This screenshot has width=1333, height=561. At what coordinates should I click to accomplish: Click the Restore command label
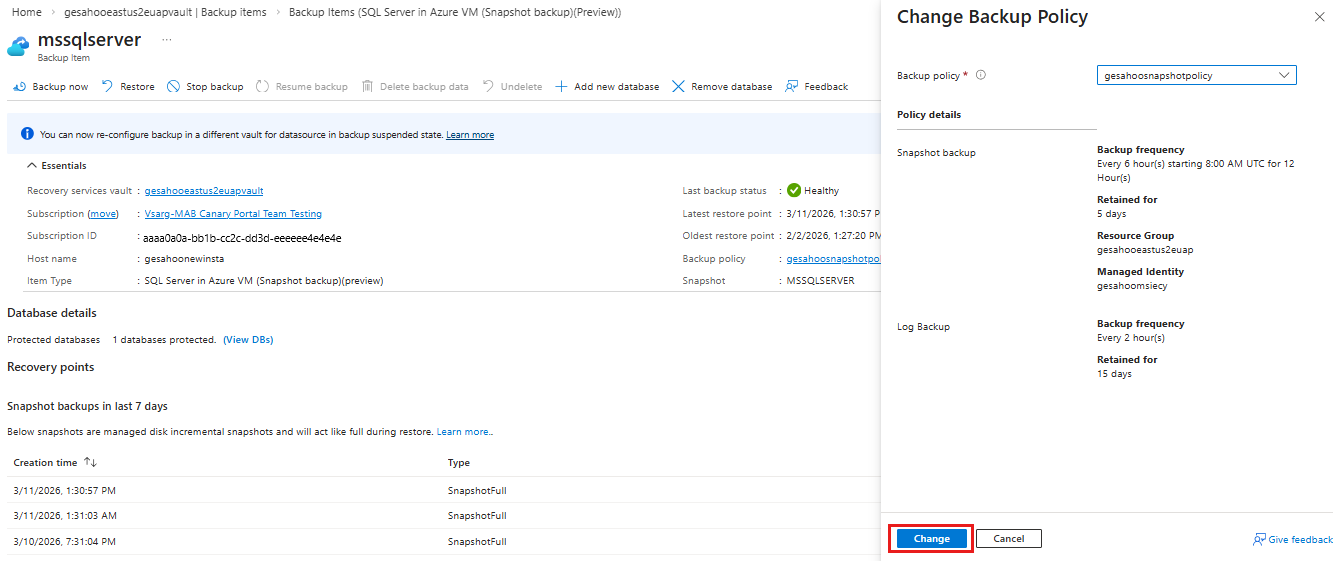click(x=137, y=87)
